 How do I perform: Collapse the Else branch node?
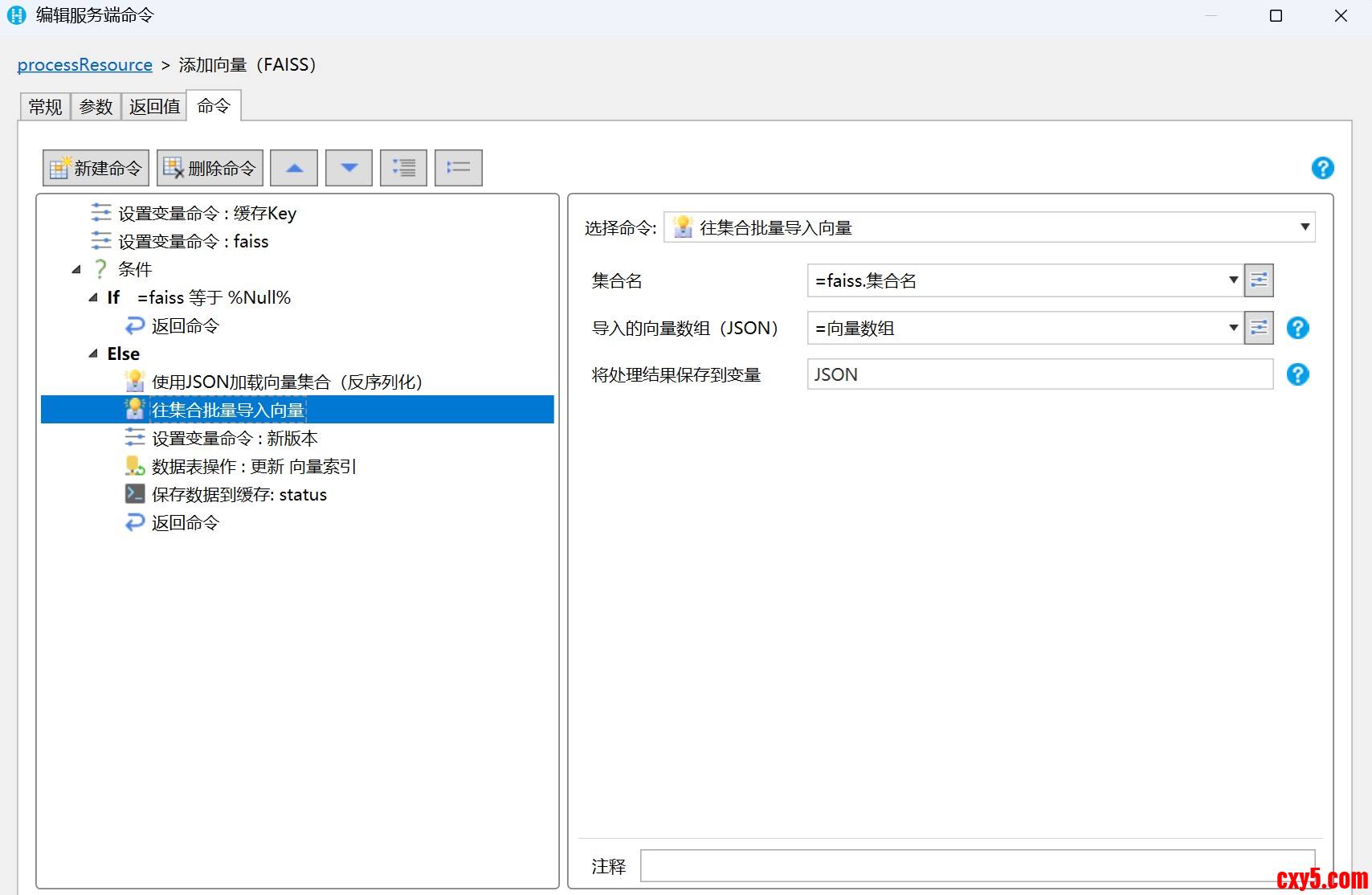tap(93, 354)
